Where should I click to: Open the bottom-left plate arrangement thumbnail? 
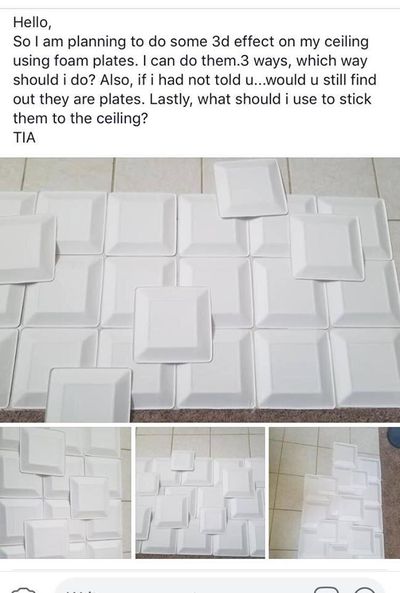click(65, 492)
